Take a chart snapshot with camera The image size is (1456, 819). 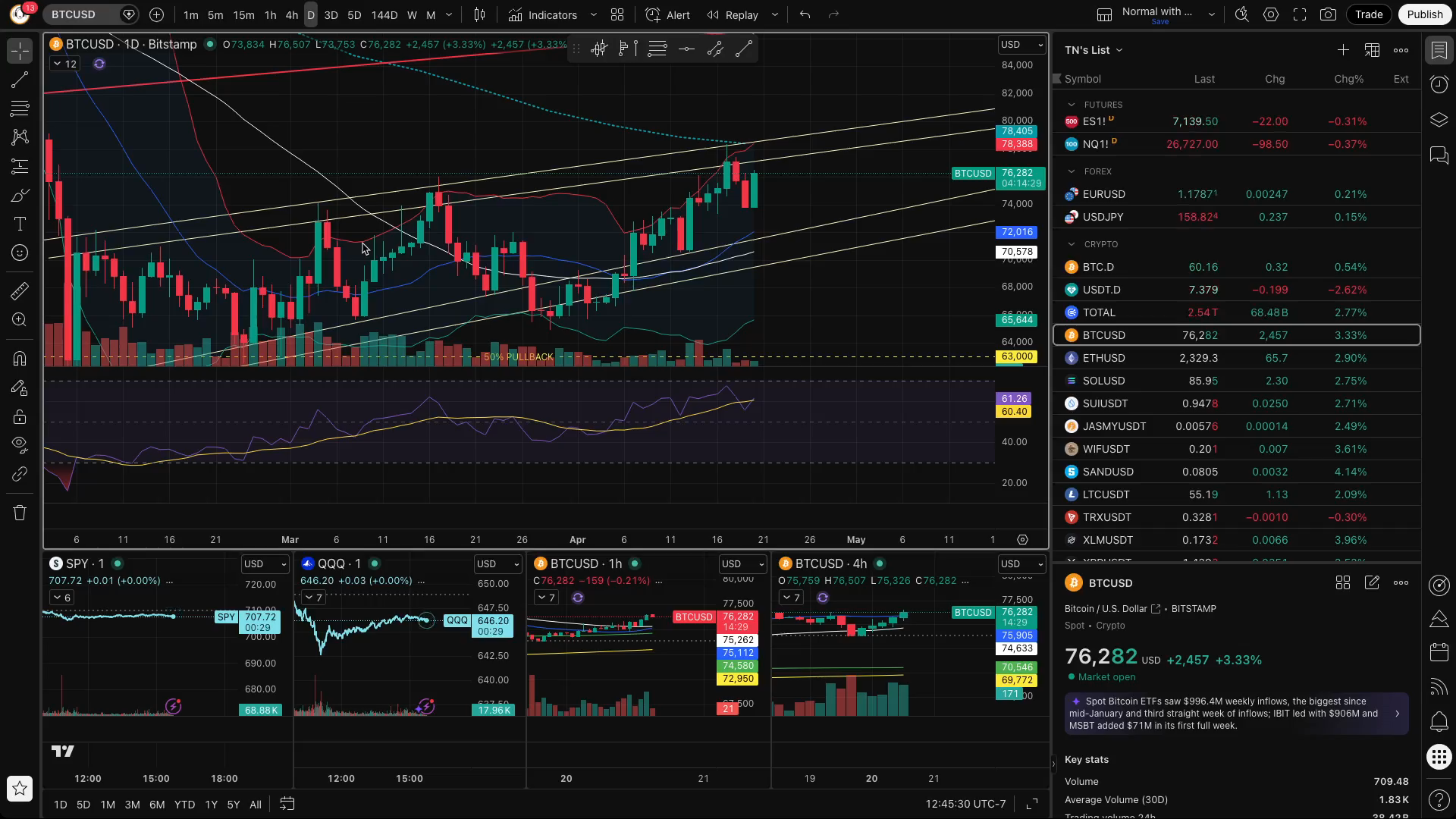point(1328,14)
